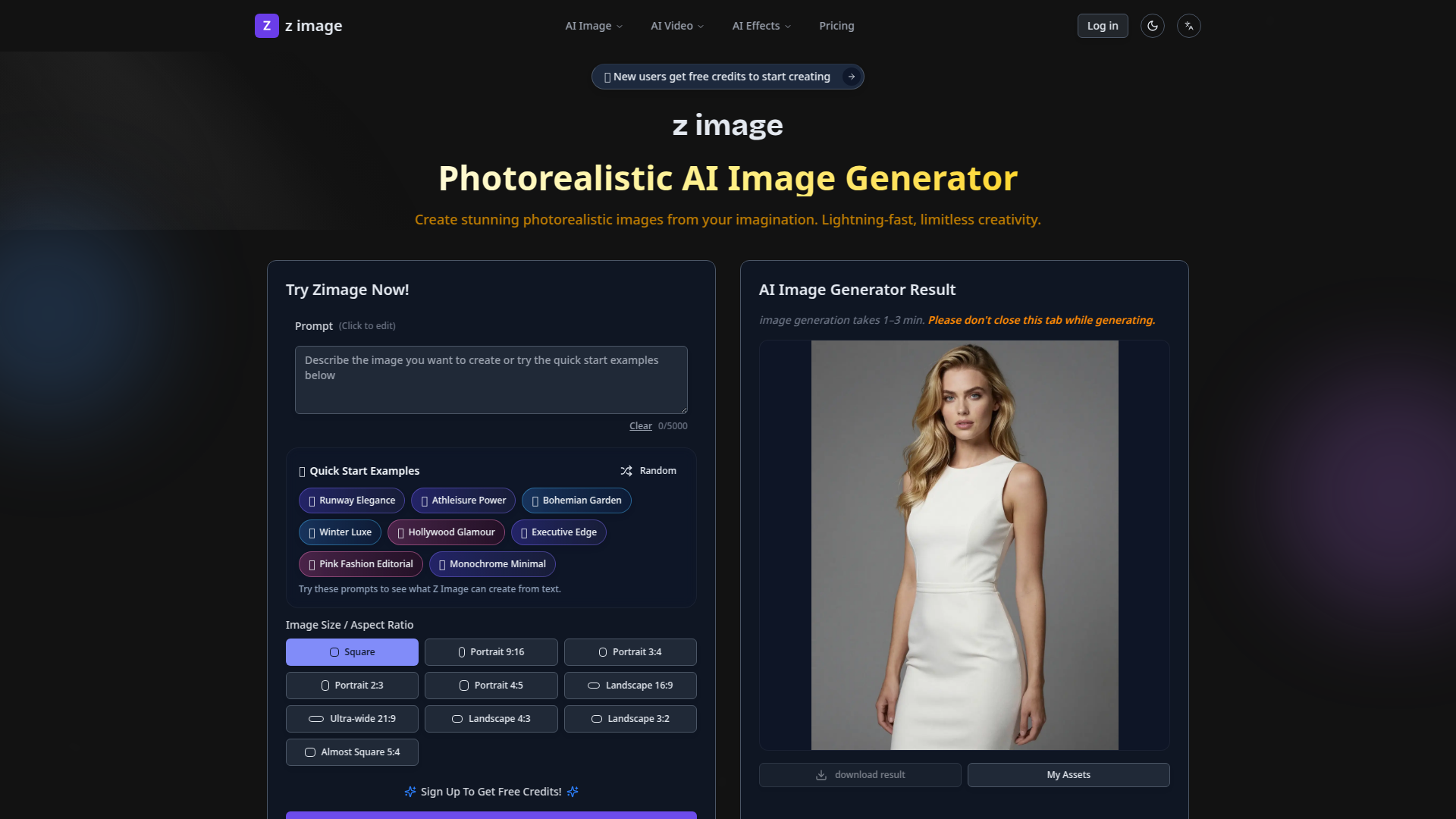Select the Square aspect ratio
The width and height of the screenshot is (1456, 819).
tap(352, 652)
